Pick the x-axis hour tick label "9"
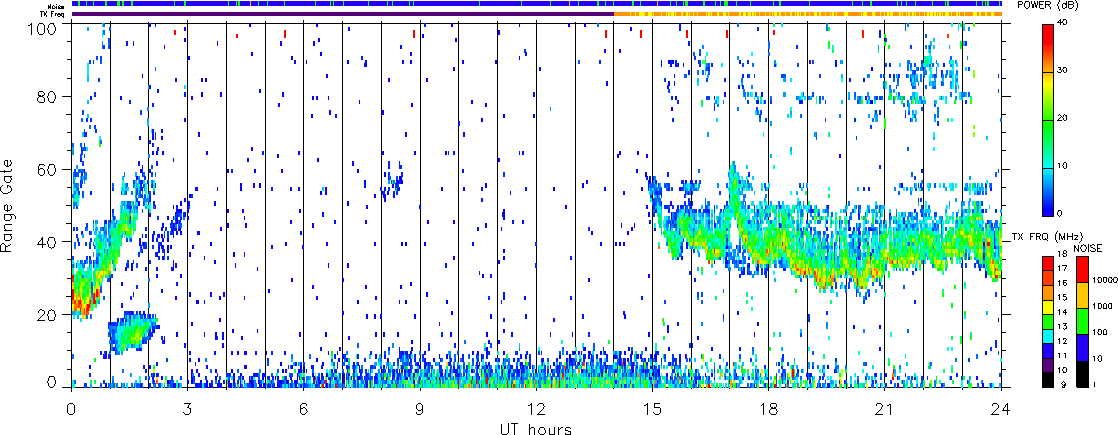1118x435 pixels. coord(420,409)
